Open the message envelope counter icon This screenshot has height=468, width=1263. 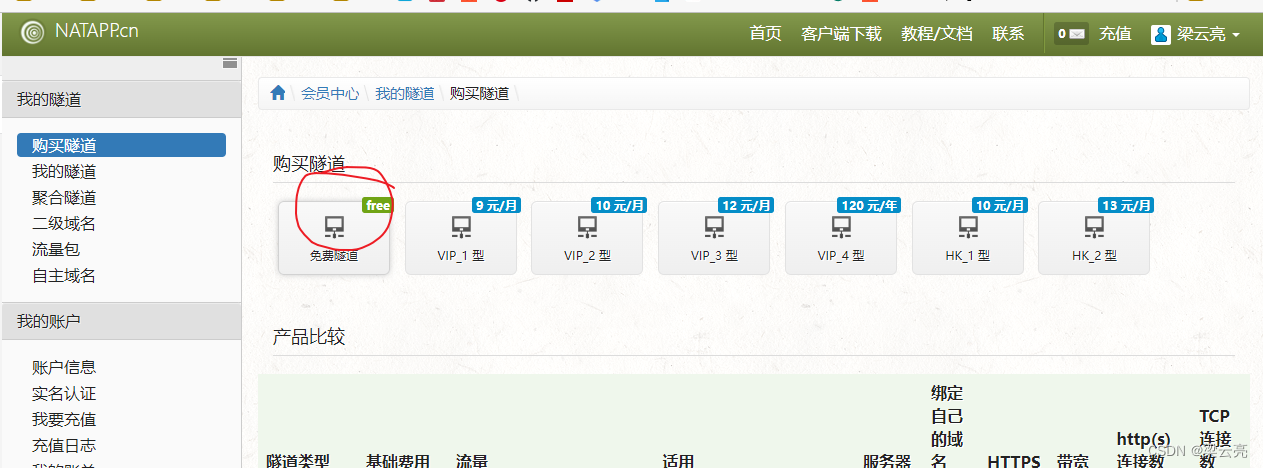click(x=1071, y=33)
